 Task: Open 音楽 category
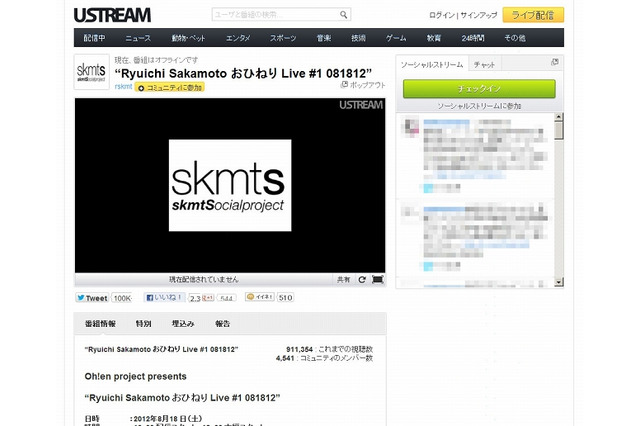click(x=324, y=38)
